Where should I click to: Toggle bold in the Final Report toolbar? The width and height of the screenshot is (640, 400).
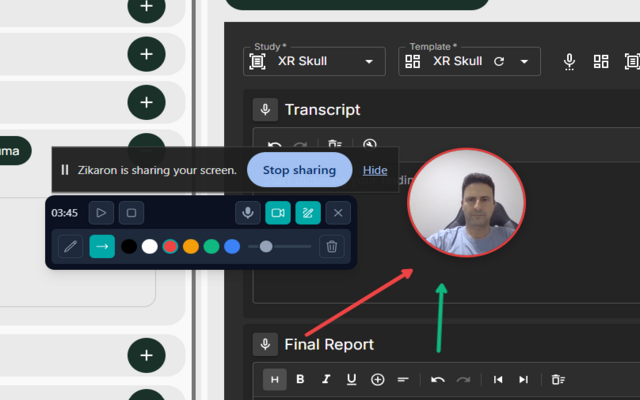[300, 379]
